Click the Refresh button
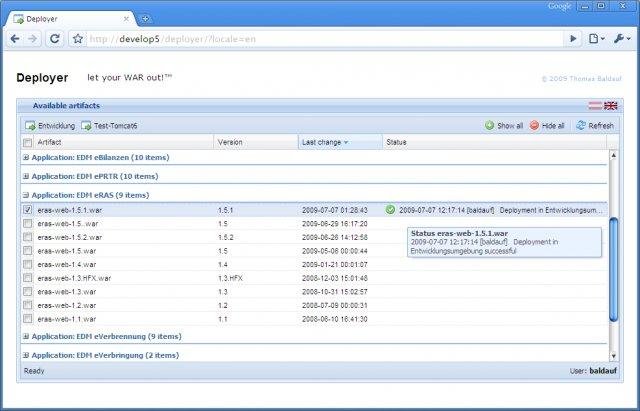 click(595, 126)
